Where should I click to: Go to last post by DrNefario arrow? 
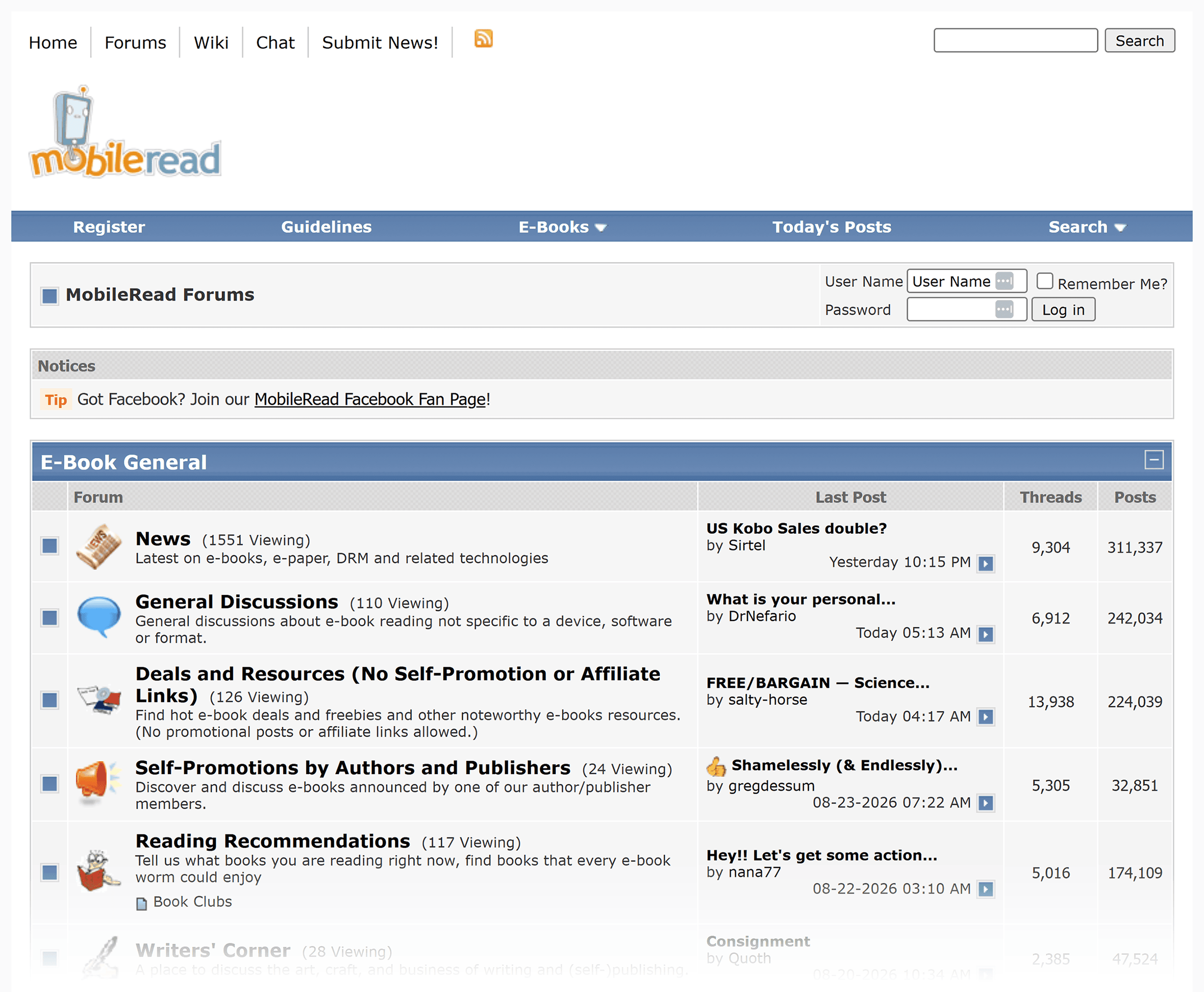(985, 635)
